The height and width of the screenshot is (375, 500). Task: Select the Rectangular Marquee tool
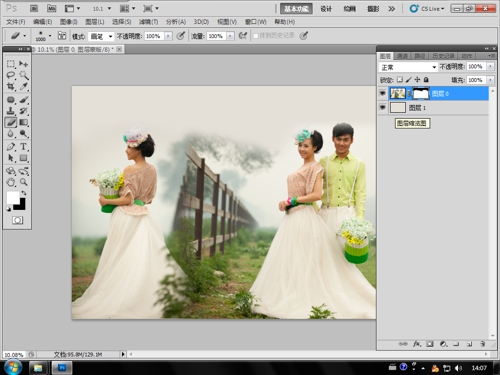(x=11, y=64)
